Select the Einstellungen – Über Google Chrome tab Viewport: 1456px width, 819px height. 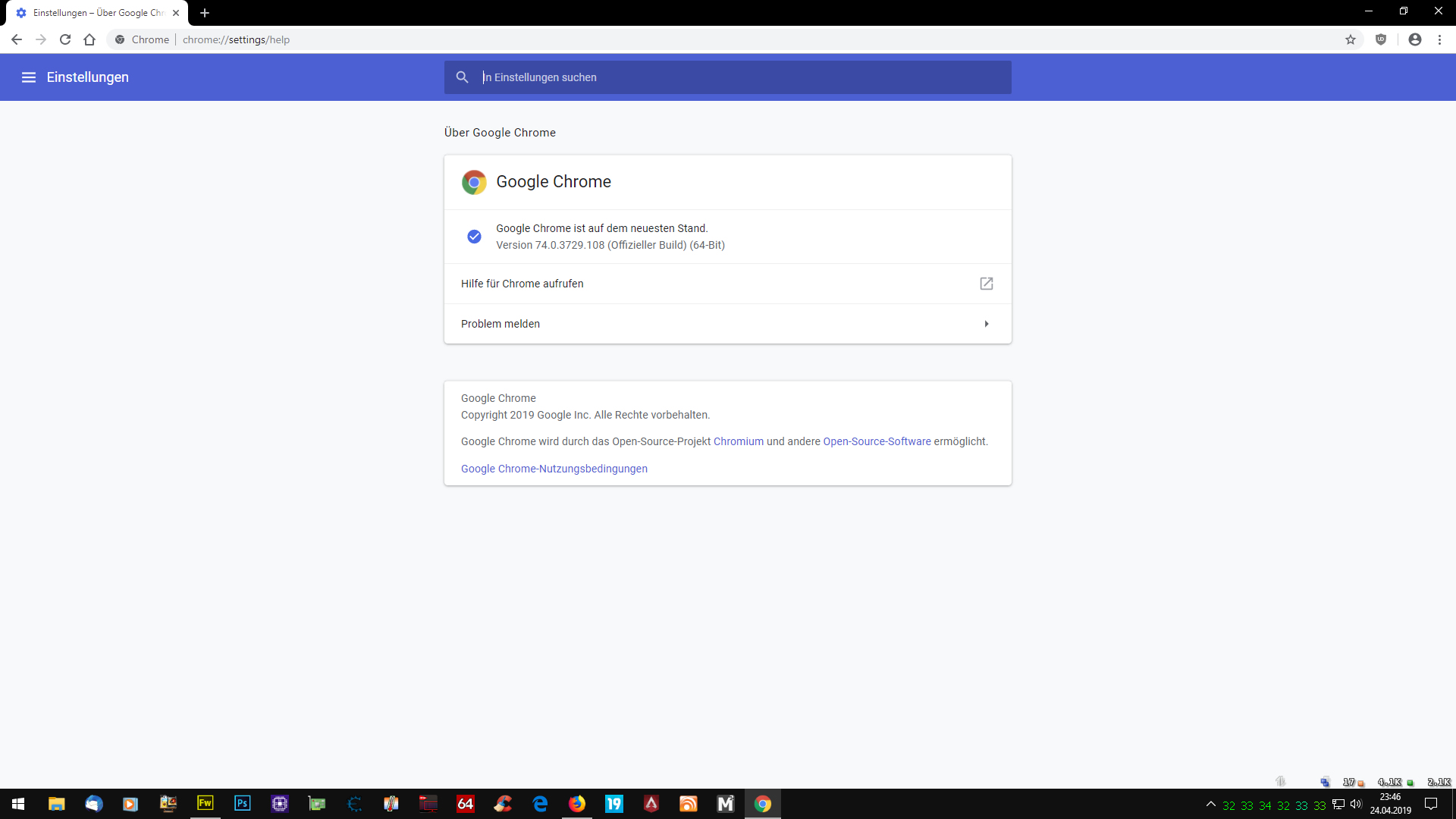(97, 13)
